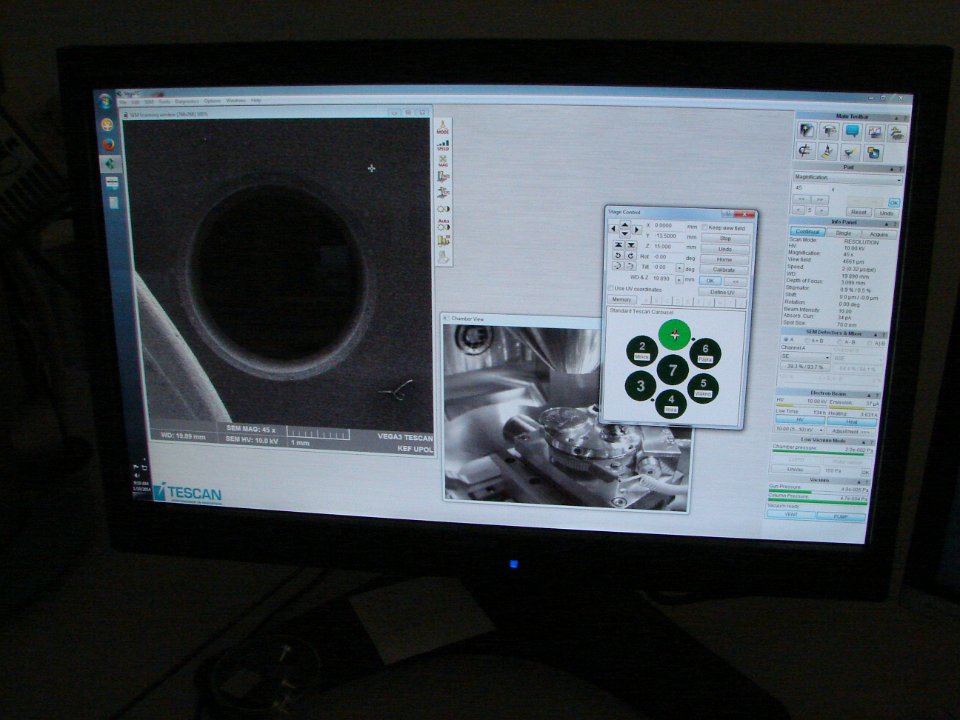This screenshot has width=960, height=720.
Task: Enable the Use UV coordinates checkbox
Action: (611, 288)
